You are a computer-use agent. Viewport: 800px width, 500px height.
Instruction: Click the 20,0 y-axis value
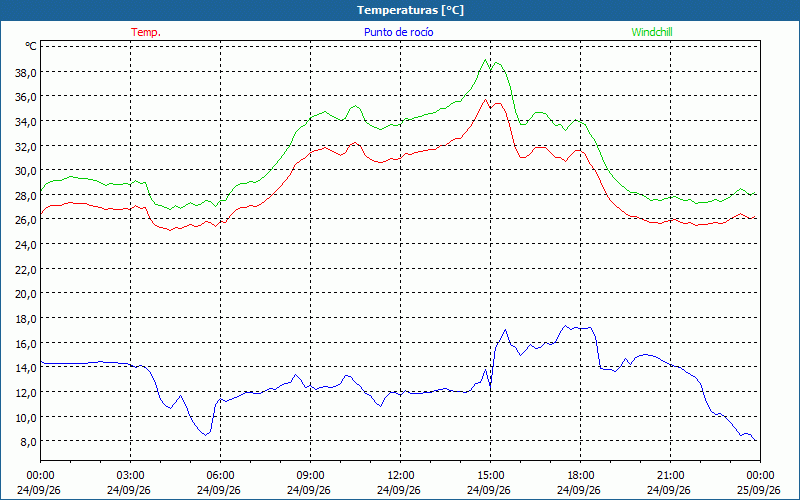[27, 294]
